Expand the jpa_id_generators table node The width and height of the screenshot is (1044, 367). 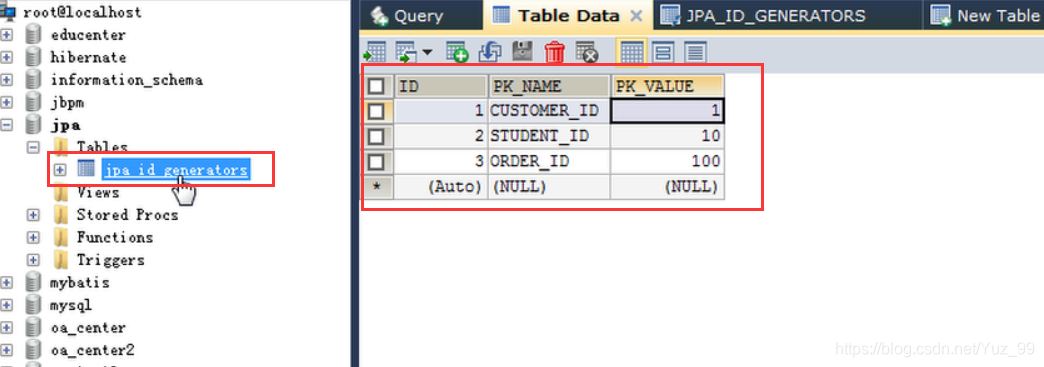pos(60,170)
